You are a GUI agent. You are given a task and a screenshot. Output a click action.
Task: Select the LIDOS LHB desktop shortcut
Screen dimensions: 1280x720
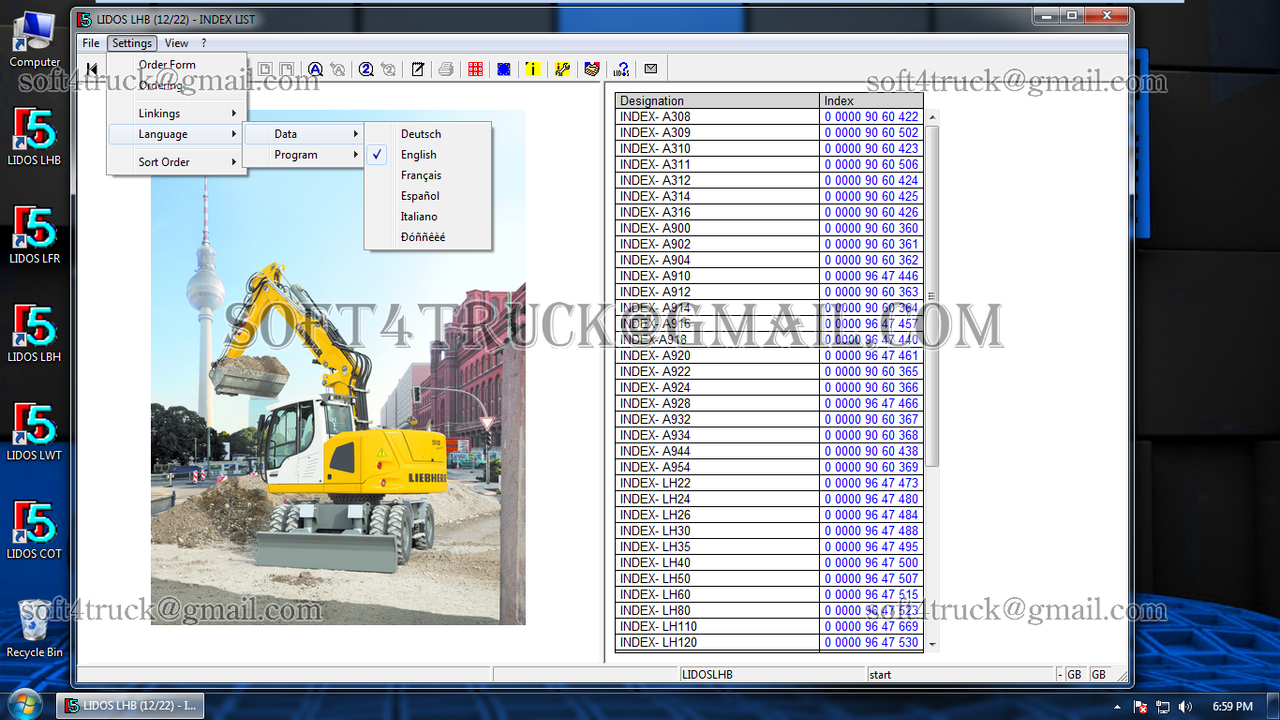(x=35, y=137)
